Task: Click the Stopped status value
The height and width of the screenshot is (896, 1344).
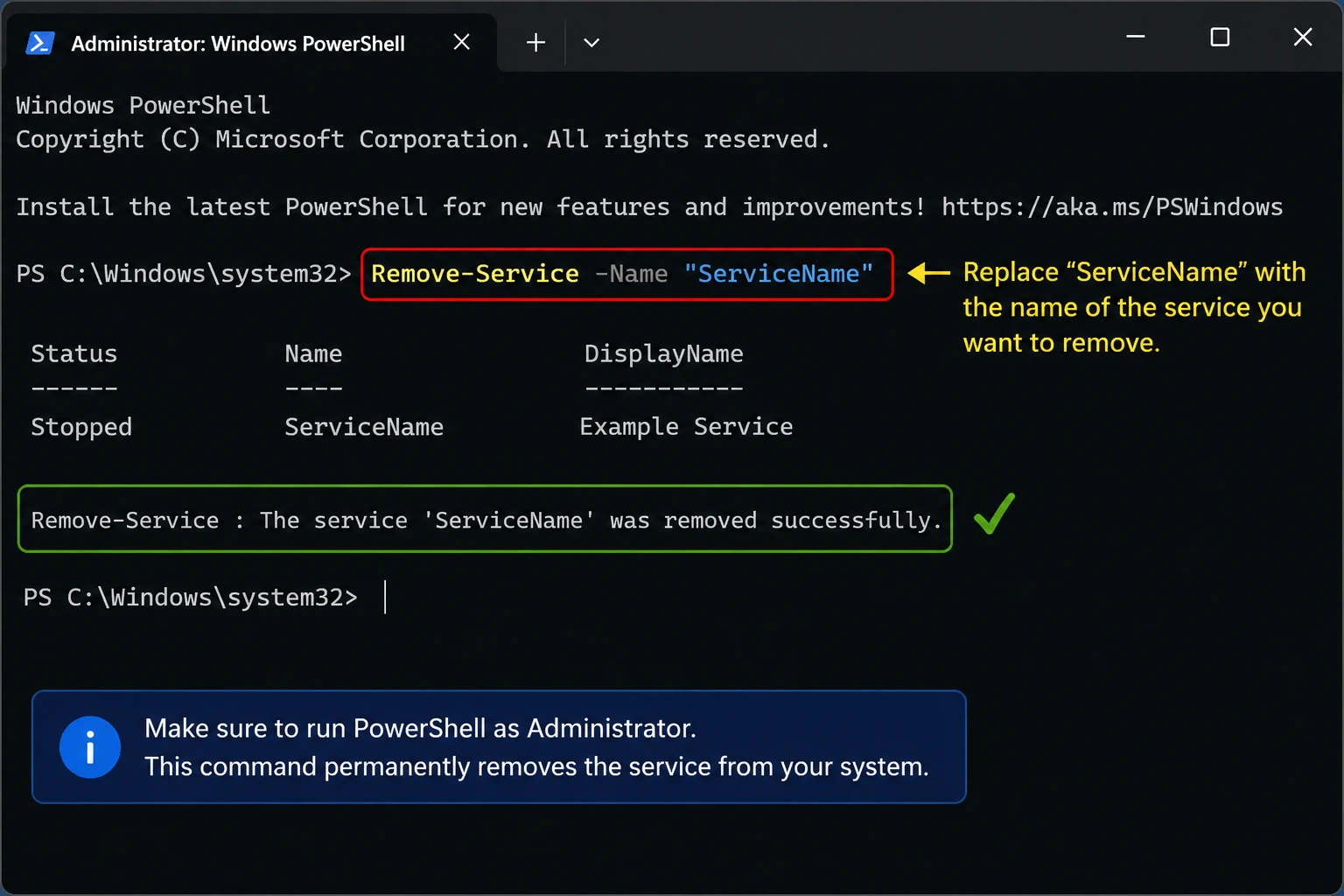Action: pos(81,427)
